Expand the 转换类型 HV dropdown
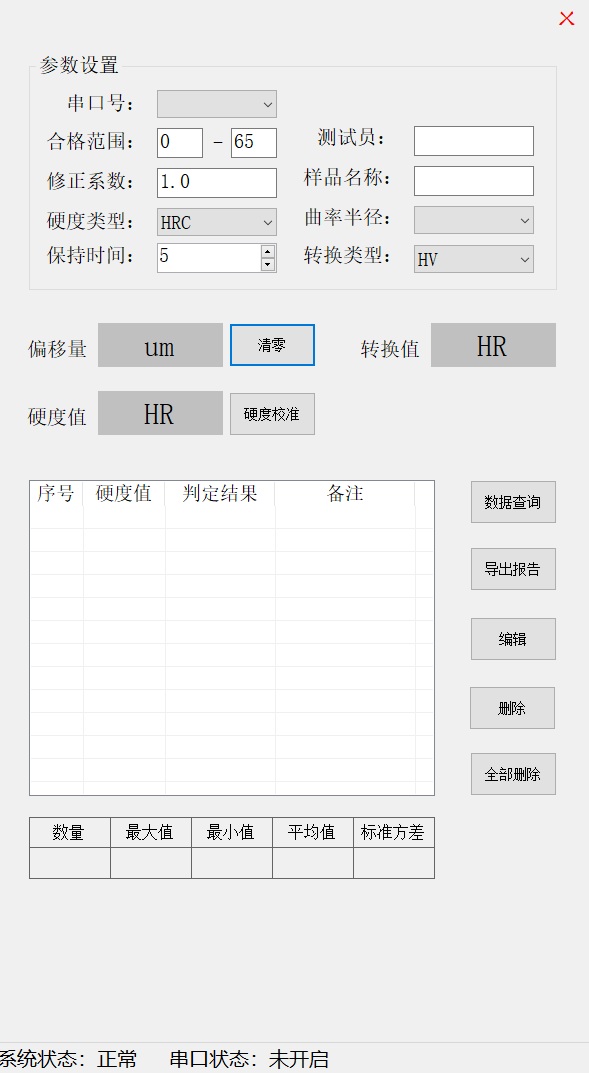The width and height of the screenshot is (589, 1073). pyautogui.click(x=473, y=259)
